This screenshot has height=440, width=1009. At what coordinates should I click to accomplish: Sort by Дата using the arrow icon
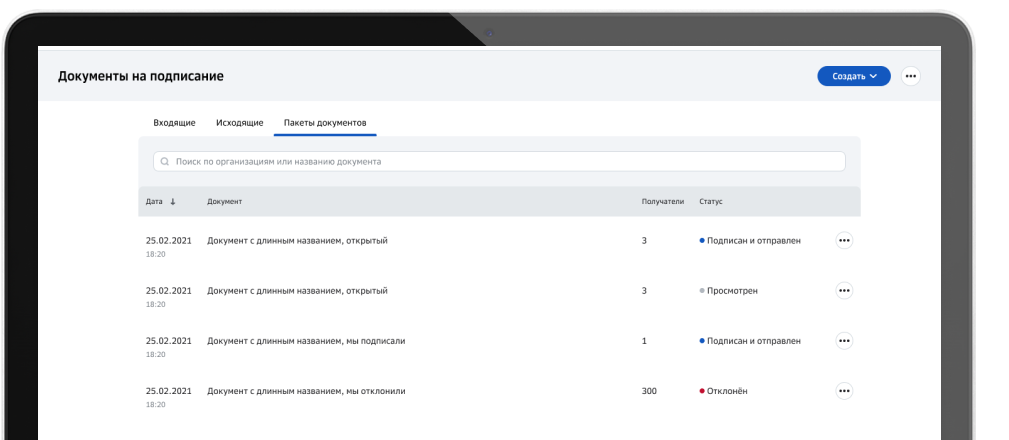tap(173, 202)
